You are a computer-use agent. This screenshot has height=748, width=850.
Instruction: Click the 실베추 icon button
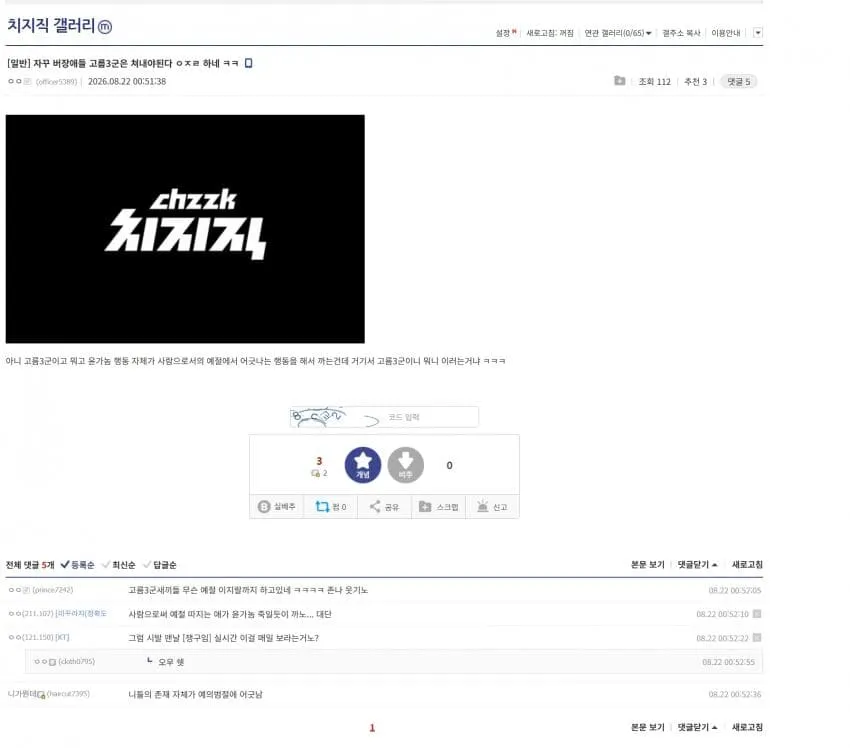(276, 506)
